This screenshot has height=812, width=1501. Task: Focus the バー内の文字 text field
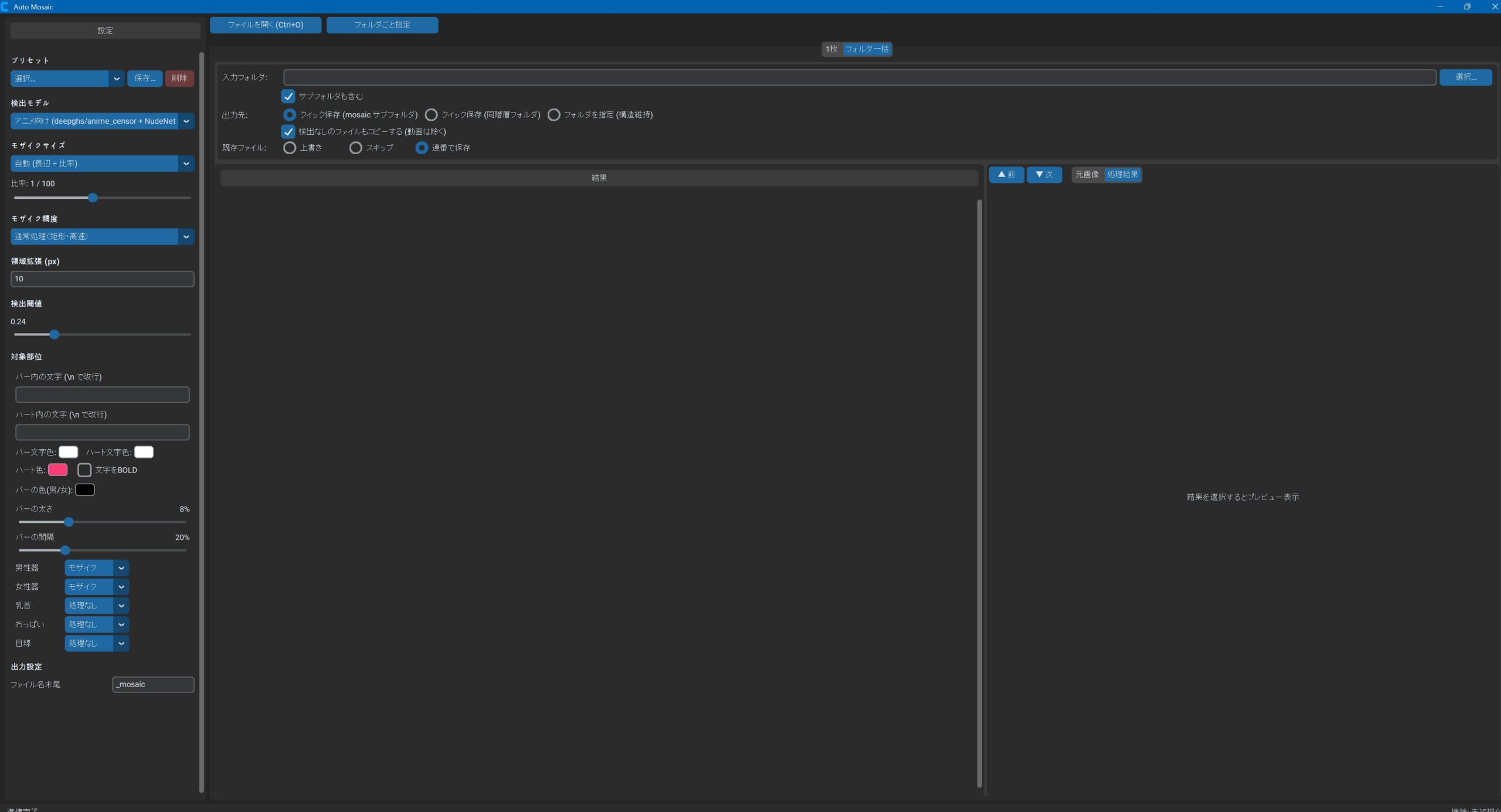click(x=102, y=395)
